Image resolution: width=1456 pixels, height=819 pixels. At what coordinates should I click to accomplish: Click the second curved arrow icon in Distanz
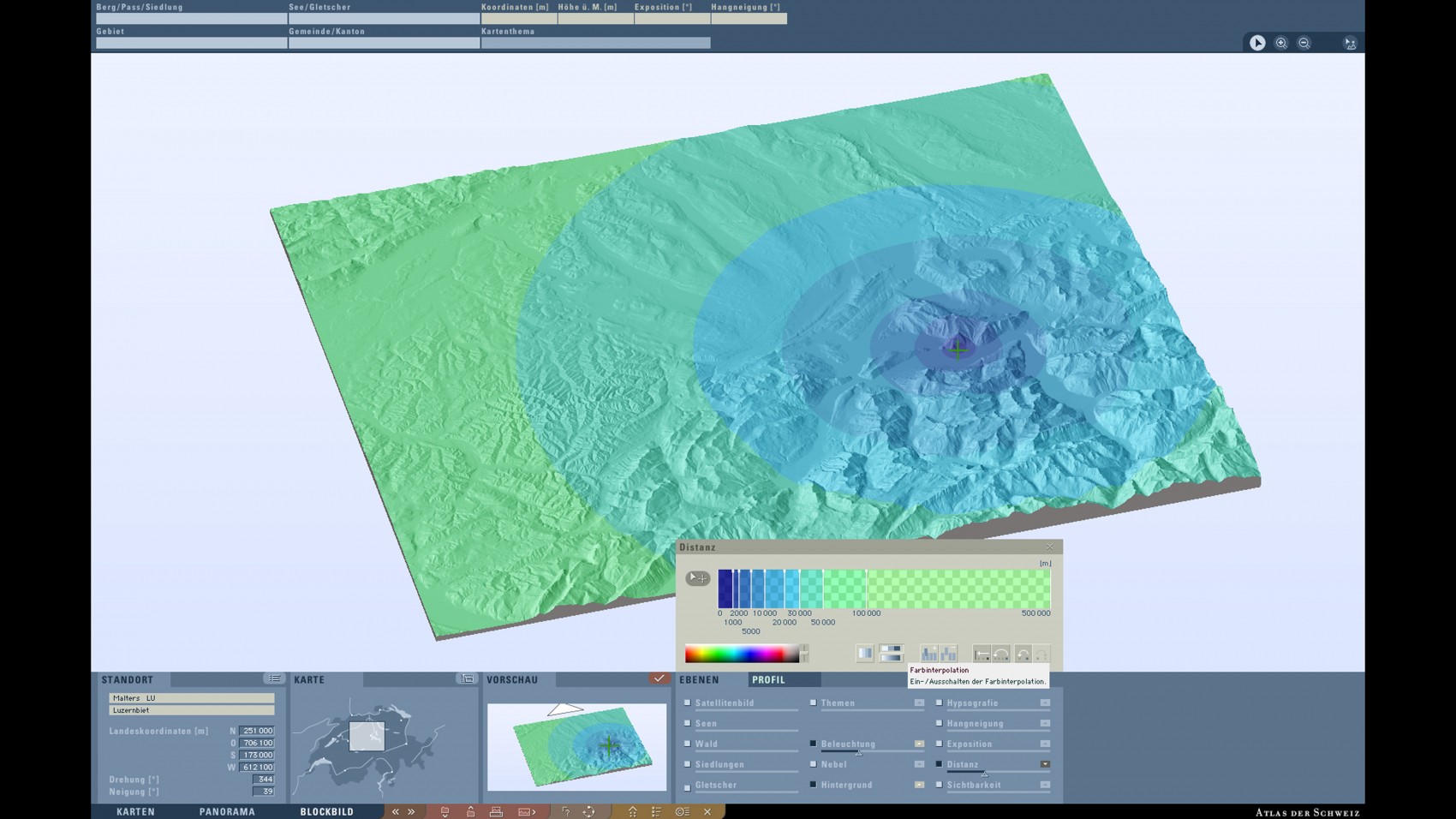coord(1023,654)
